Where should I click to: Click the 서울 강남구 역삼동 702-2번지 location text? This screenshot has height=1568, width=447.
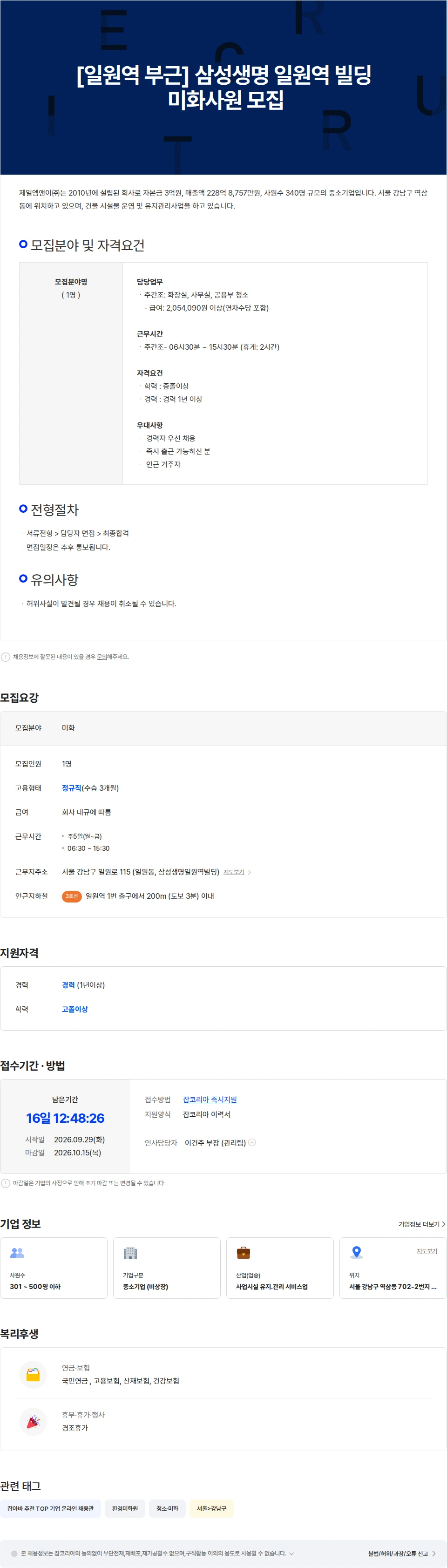pos(393,1286)
